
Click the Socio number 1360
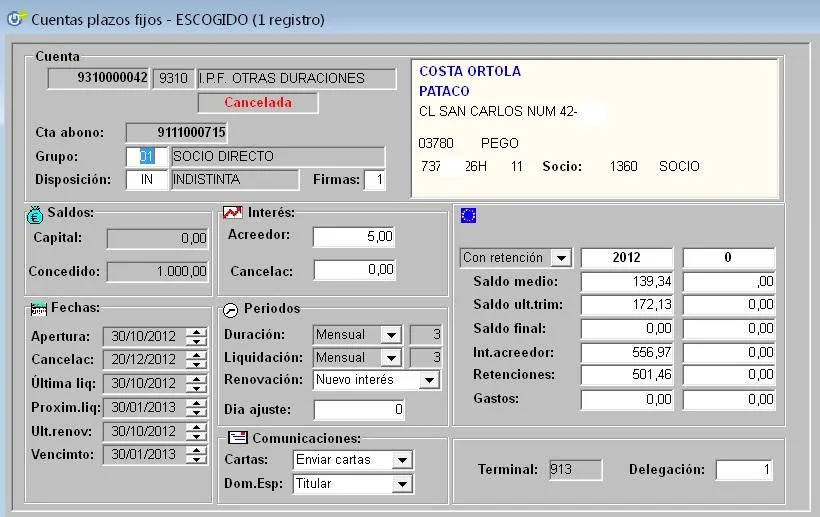click(x=623, y=166)
